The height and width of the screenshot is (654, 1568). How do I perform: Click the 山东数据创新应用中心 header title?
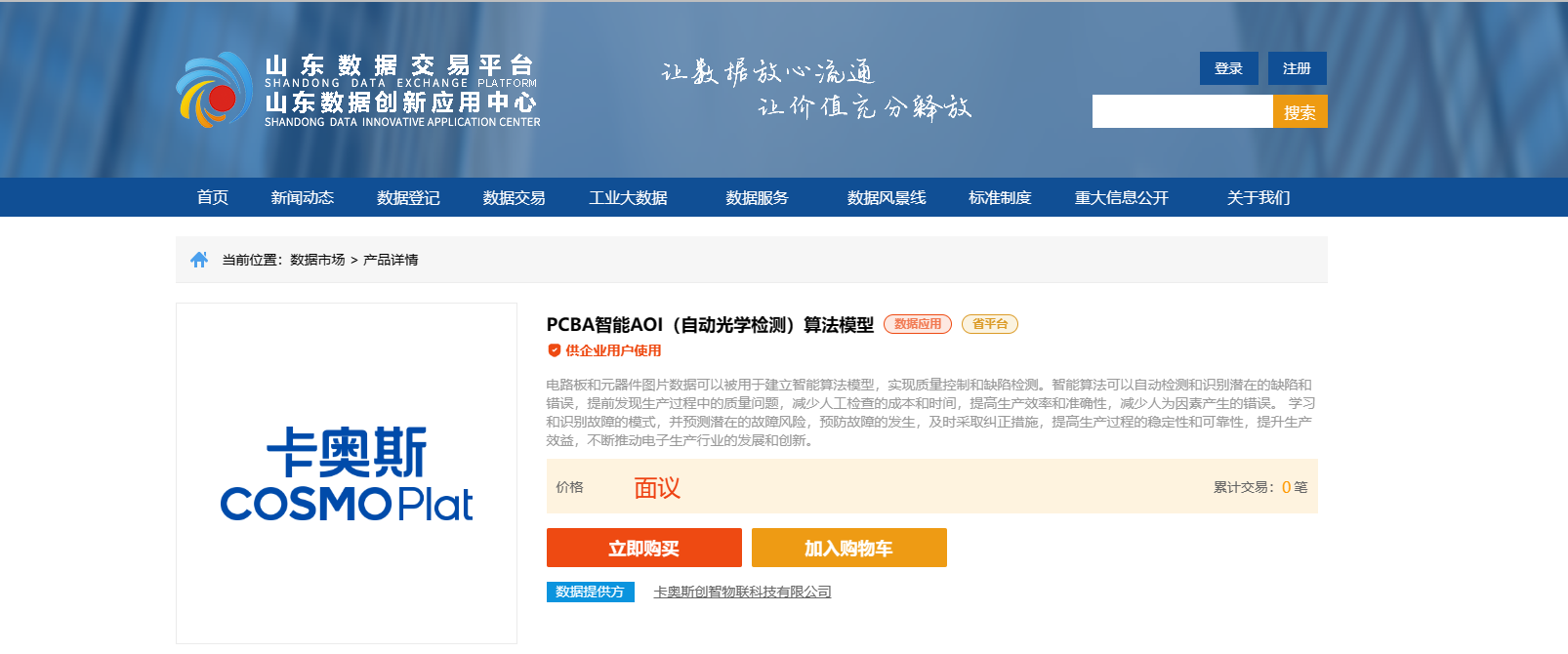(x=401, y=102)
